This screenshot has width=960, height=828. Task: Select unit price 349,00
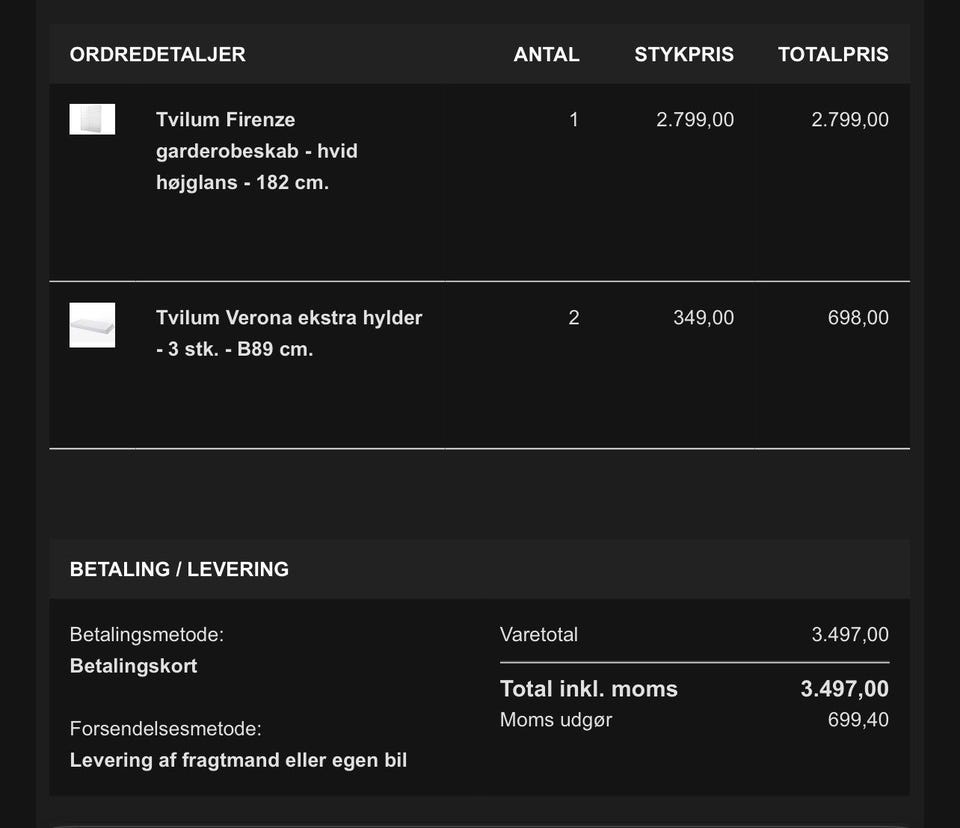[x=703, y=318]
